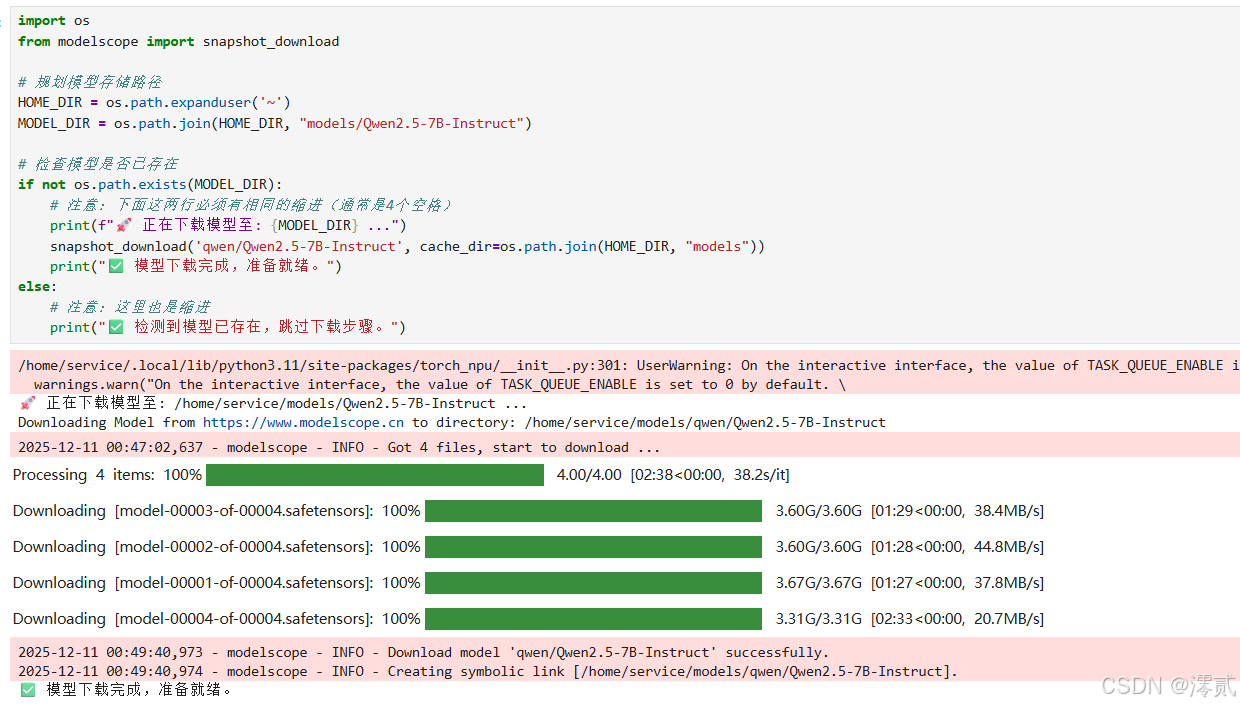Click the Processing 4 items progress bar
The width and height of the screenshot is (1240, 705).
[x=375, y=474]
